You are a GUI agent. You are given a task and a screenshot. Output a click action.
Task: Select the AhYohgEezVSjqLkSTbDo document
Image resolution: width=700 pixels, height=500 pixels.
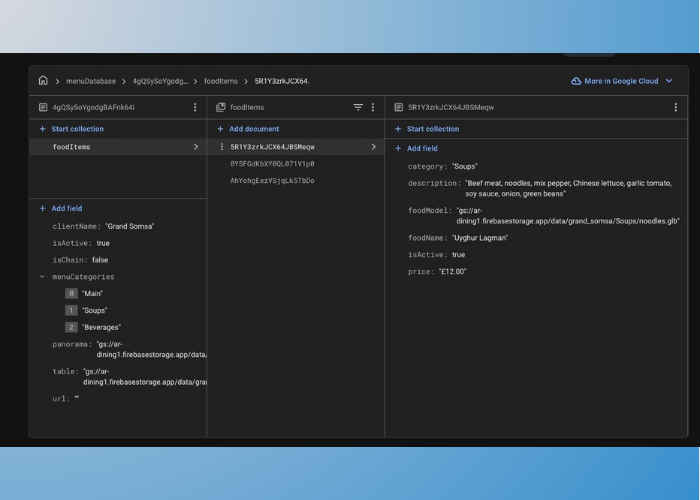click(272, 181)
